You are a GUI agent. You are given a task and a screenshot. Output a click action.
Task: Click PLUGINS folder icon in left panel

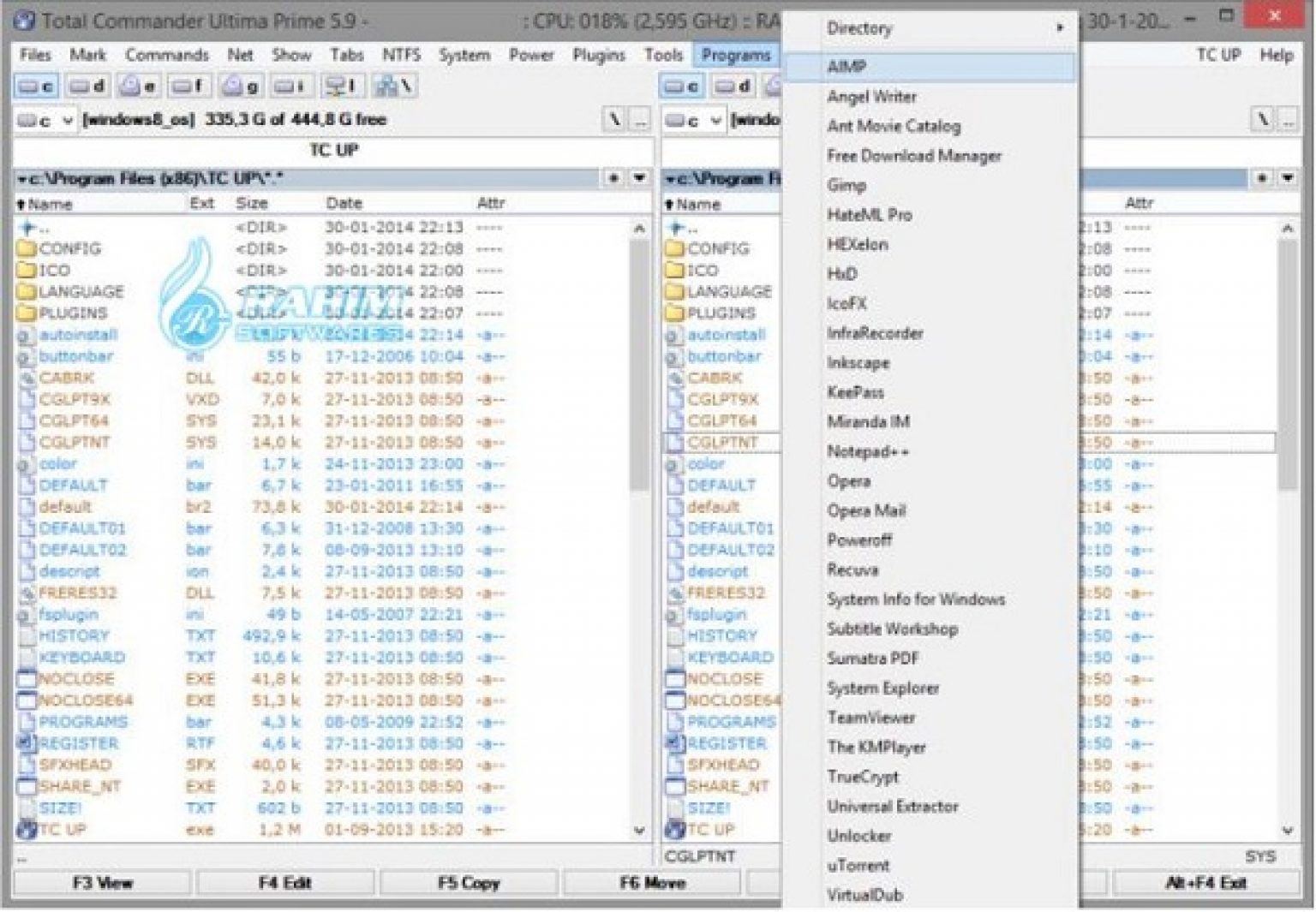(27, 313)
